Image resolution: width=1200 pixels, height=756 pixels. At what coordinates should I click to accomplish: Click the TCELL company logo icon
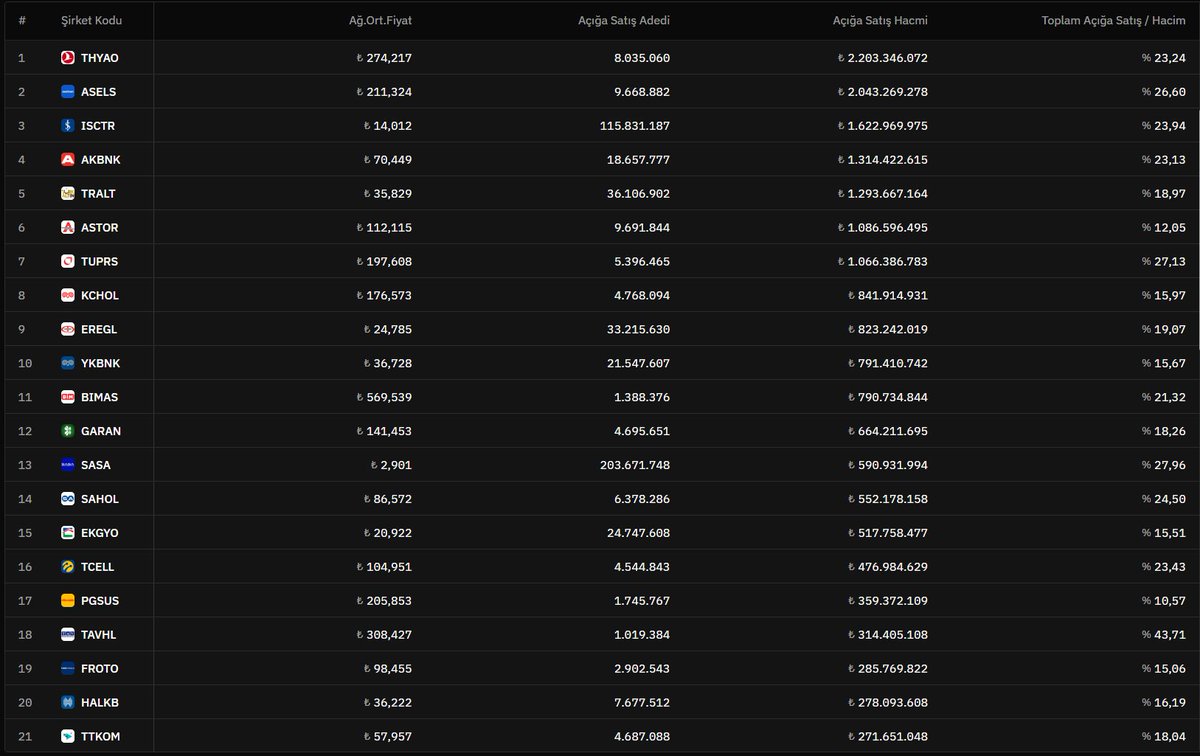[x=68, y=567]
